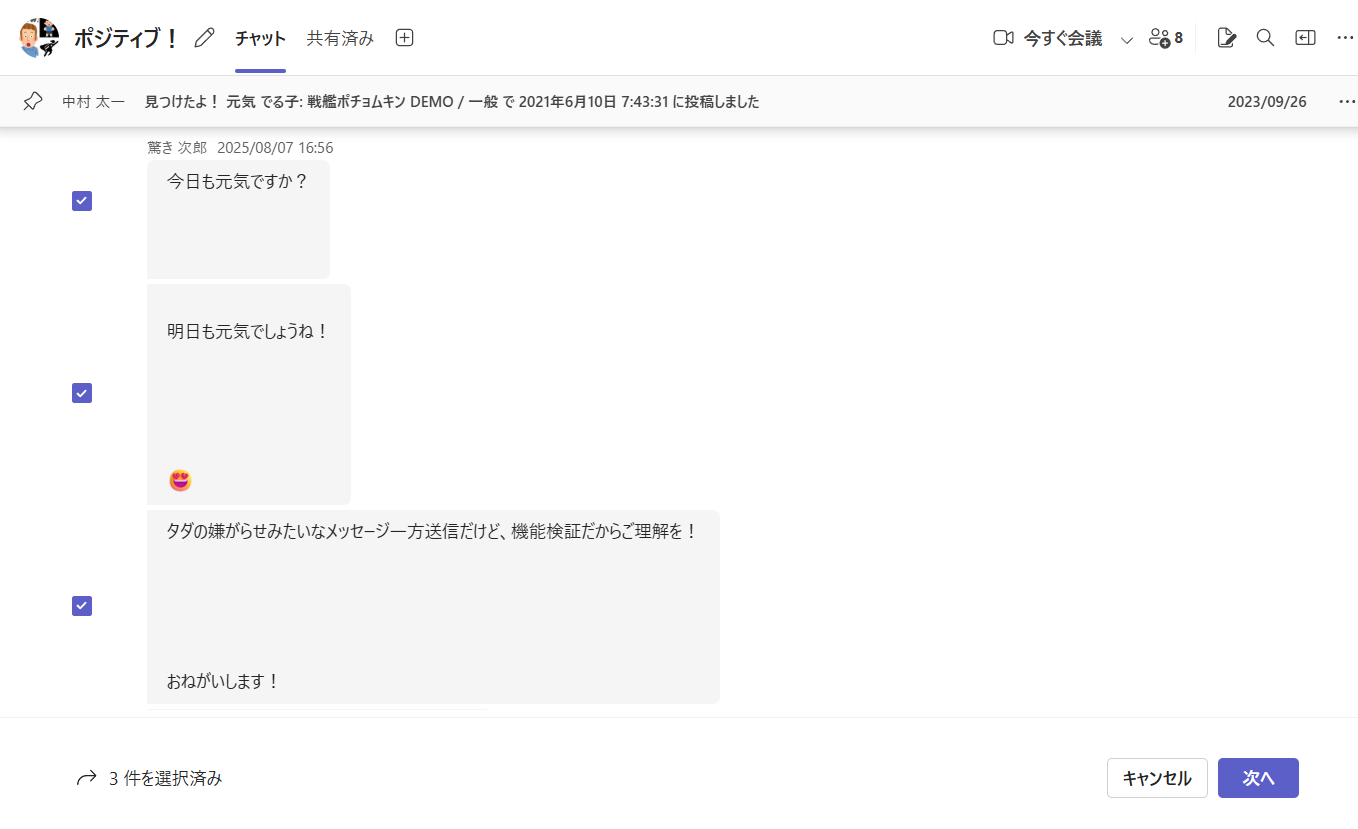Uncheck the 明日も元気でしょうね！ message checkbox
Screen dimensions: 1358x829
pyautogui.click(x=82, y=393)
